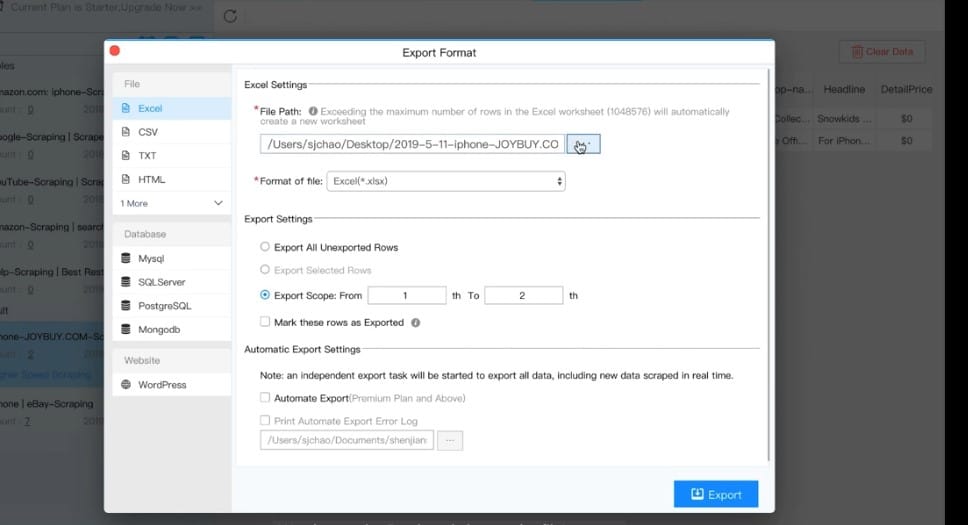The image size is (968, 525).
Task: Select the Excel export format
Action: pyautogui.click(x=172, y=108)
